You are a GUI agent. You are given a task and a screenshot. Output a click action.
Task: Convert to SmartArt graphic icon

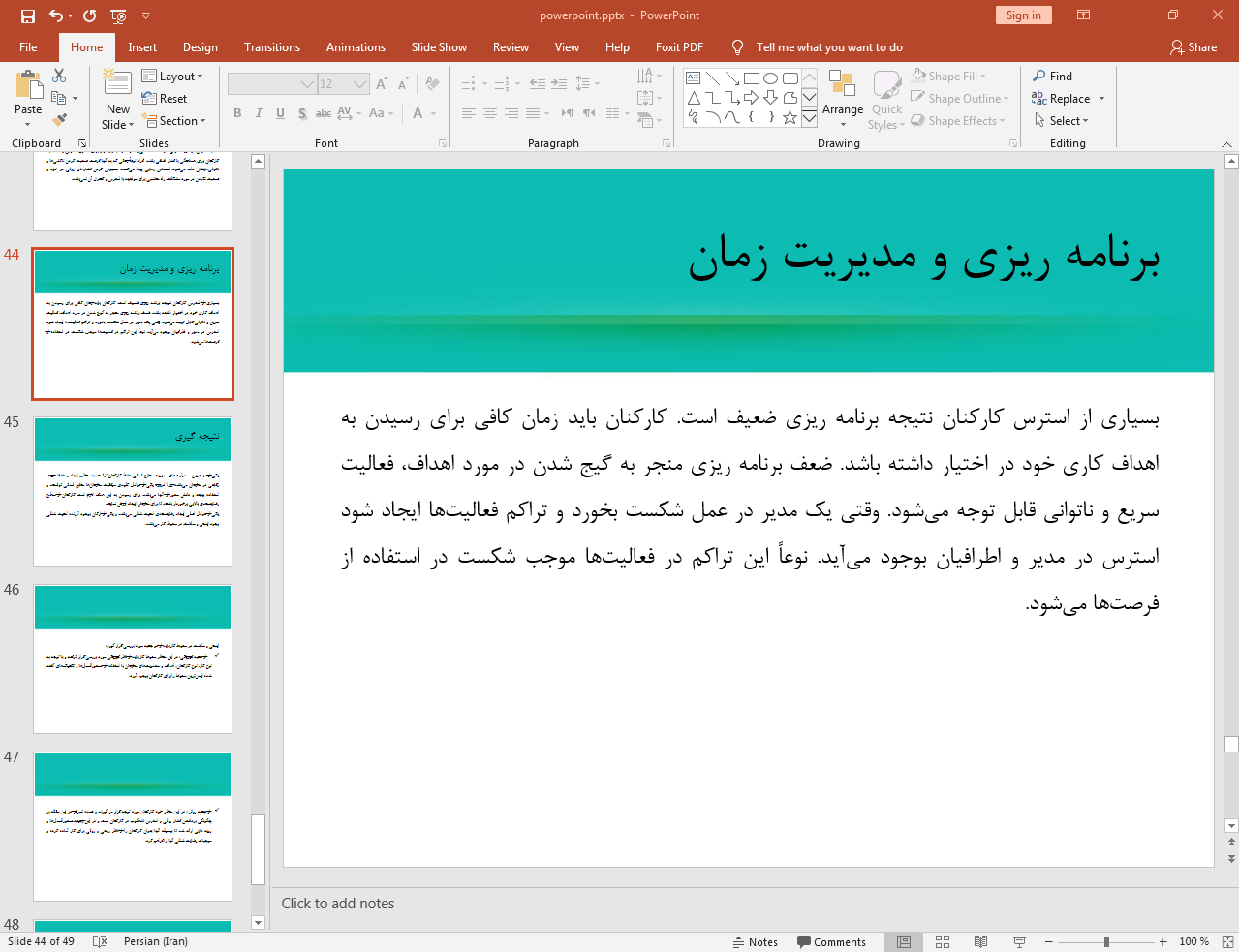(x=650, y=119)
